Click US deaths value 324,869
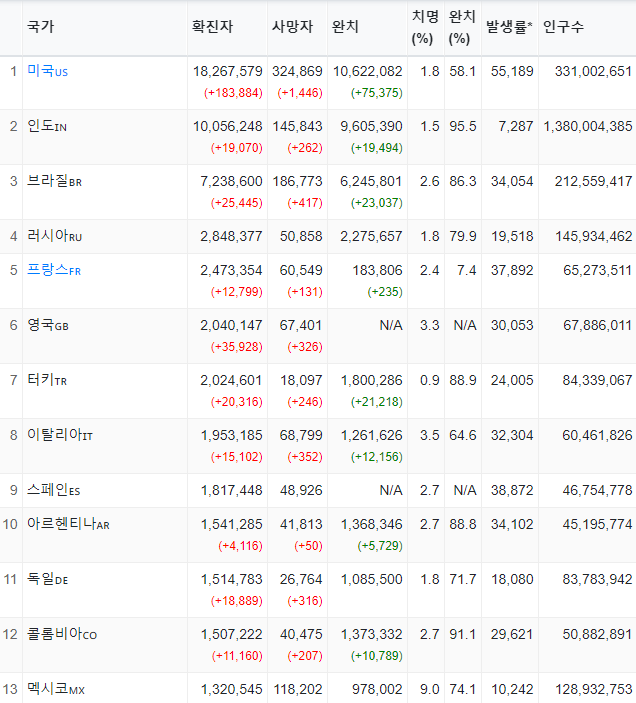The height and width of the screenshot is (703, 636). click(297, 71)
